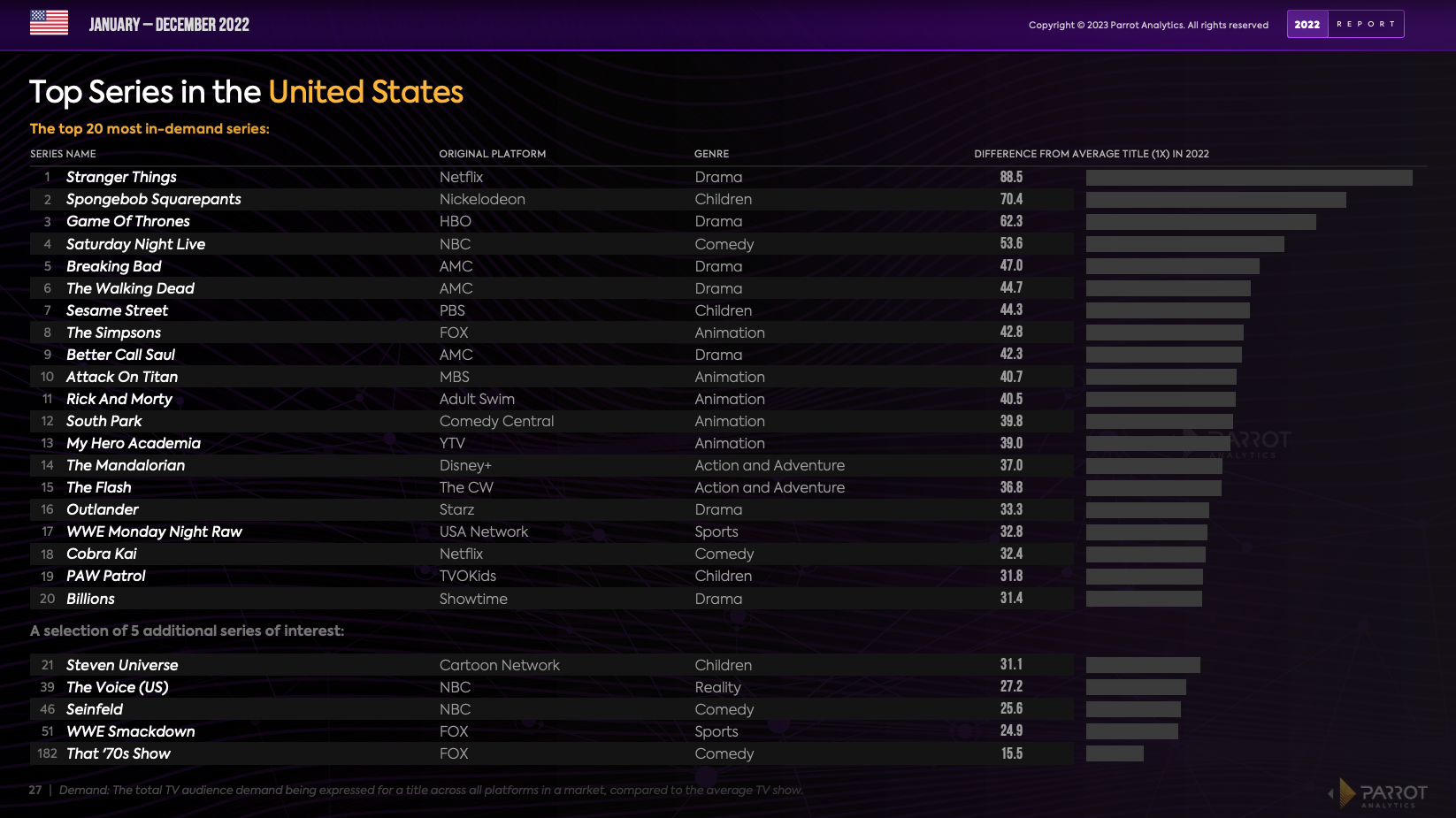Click the Comedy Central platform entry
The height and width of the screenshot is (818, 1456).
pos(496,422)
